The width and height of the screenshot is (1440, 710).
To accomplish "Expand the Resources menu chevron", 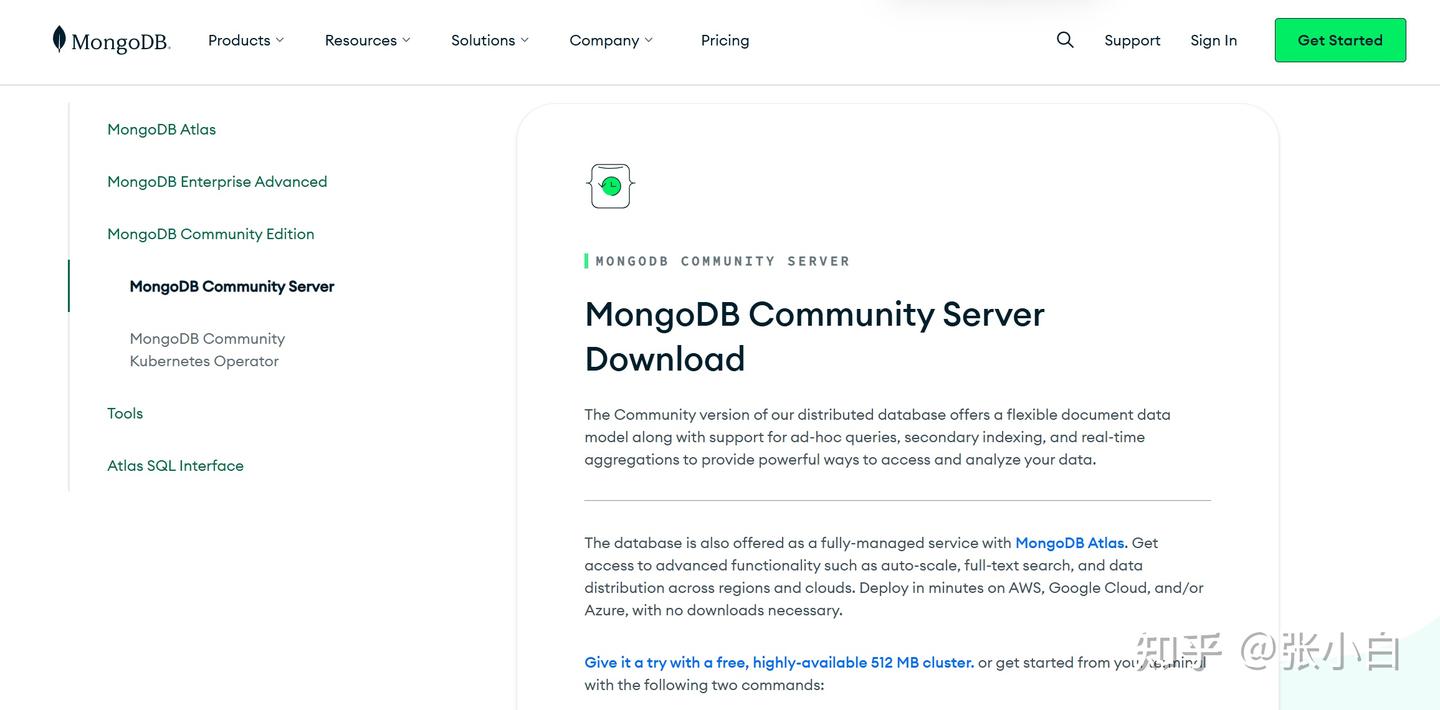I will (x=406, y=40).
